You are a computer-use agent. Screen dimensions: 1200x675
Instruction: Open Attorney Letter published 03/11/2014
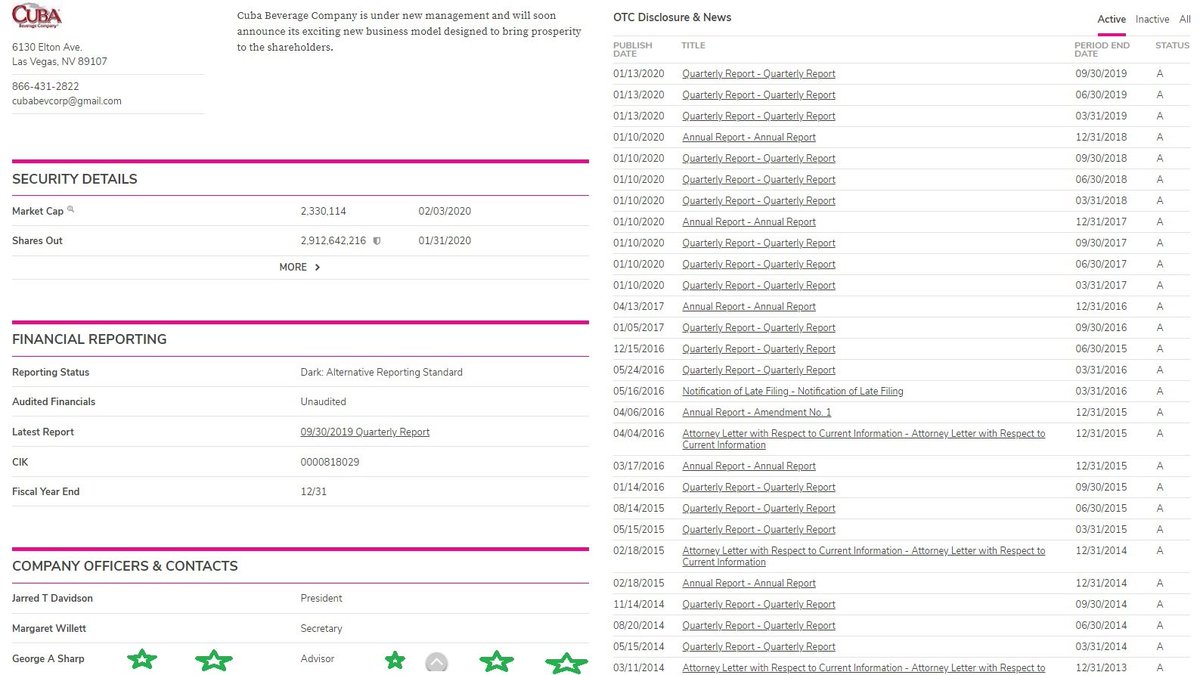864,668
